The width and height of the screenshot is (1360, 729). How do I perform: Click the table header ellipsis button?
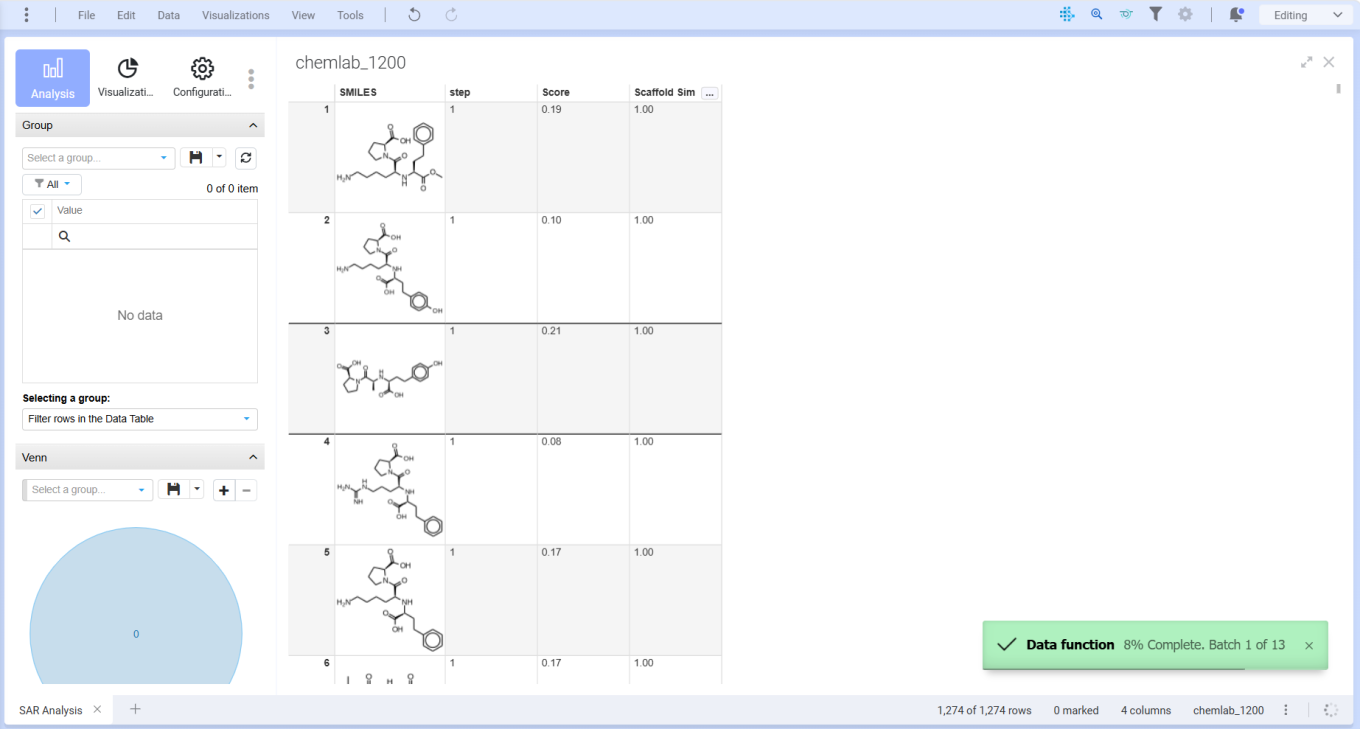(710, 93)
